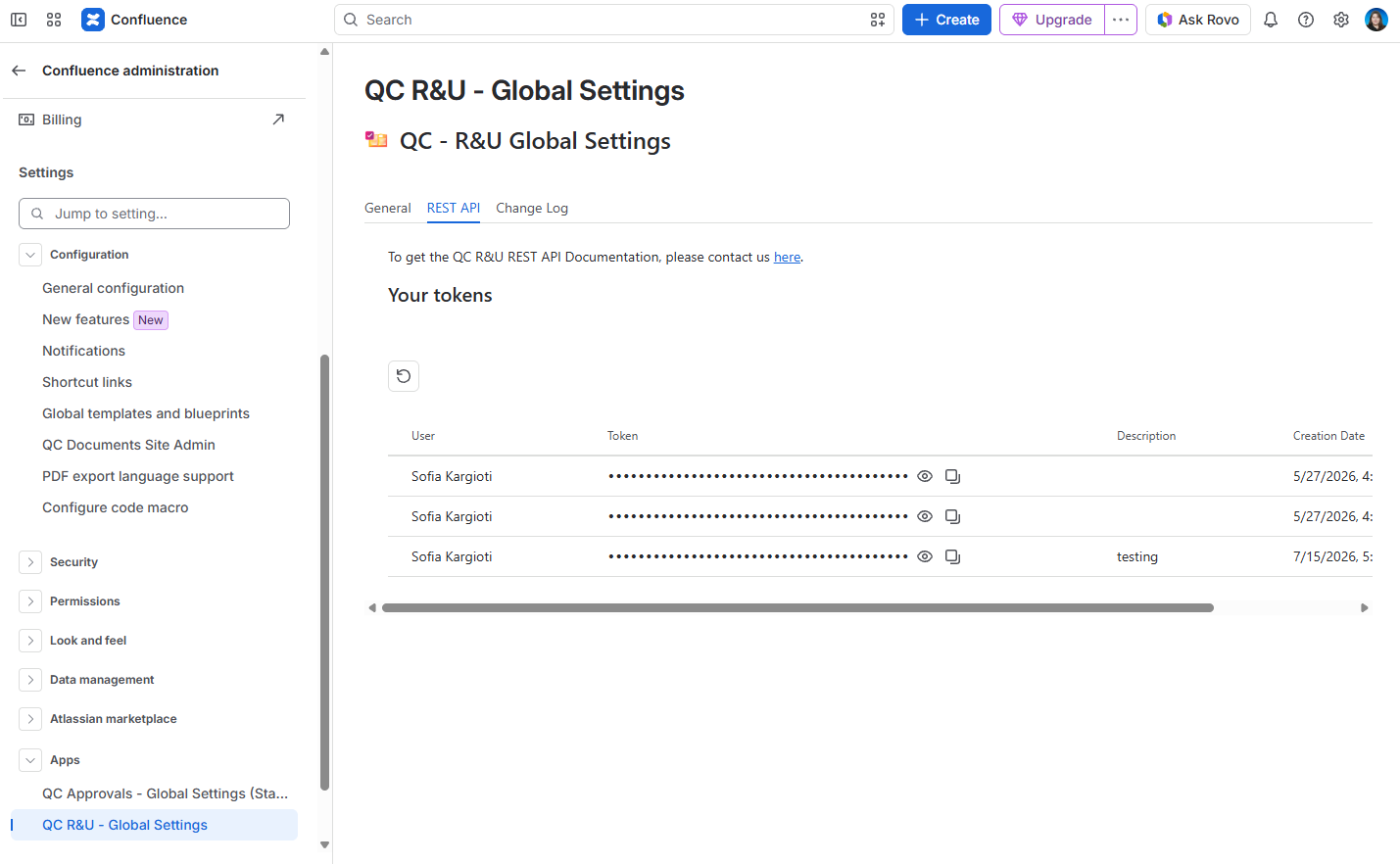Screen dimensions: 1400x864
Task: Open Billing external link arrow icon
Action: [278, 120]
